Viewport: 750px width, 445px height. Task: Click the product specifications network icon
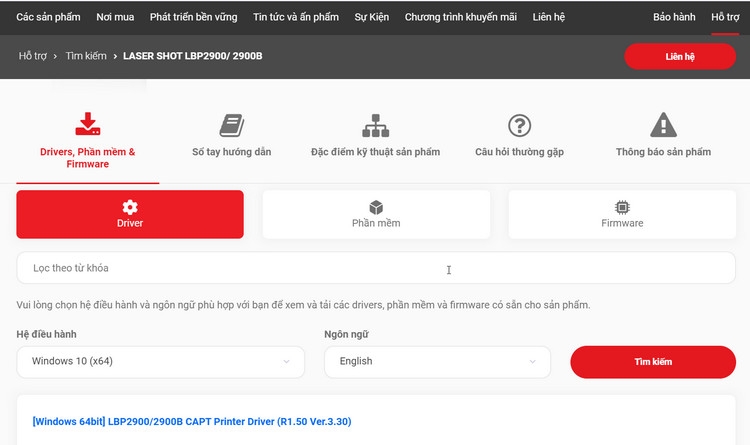coord(375,125)
